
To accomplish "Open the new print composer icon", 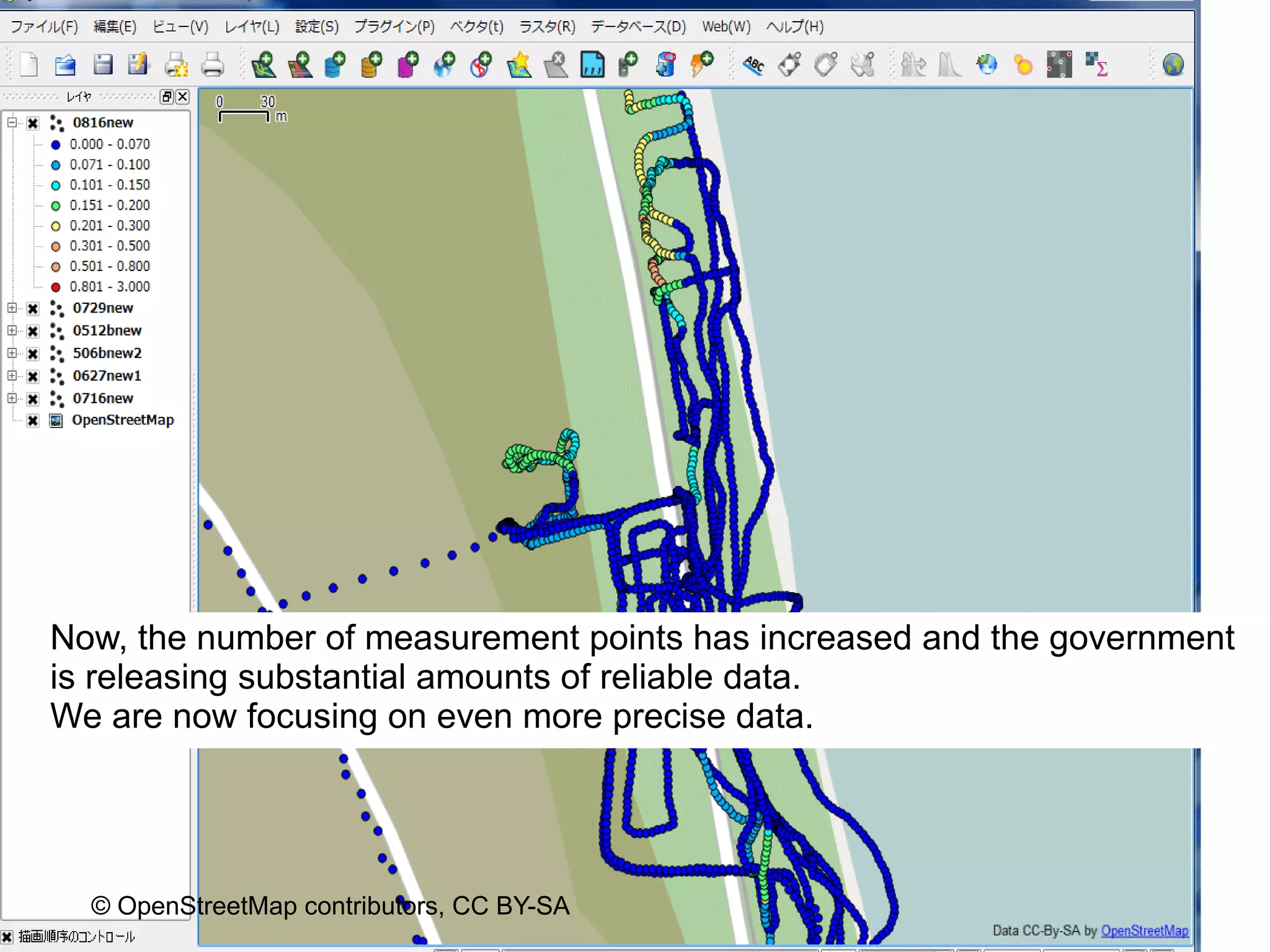I will tap(176, 65).
